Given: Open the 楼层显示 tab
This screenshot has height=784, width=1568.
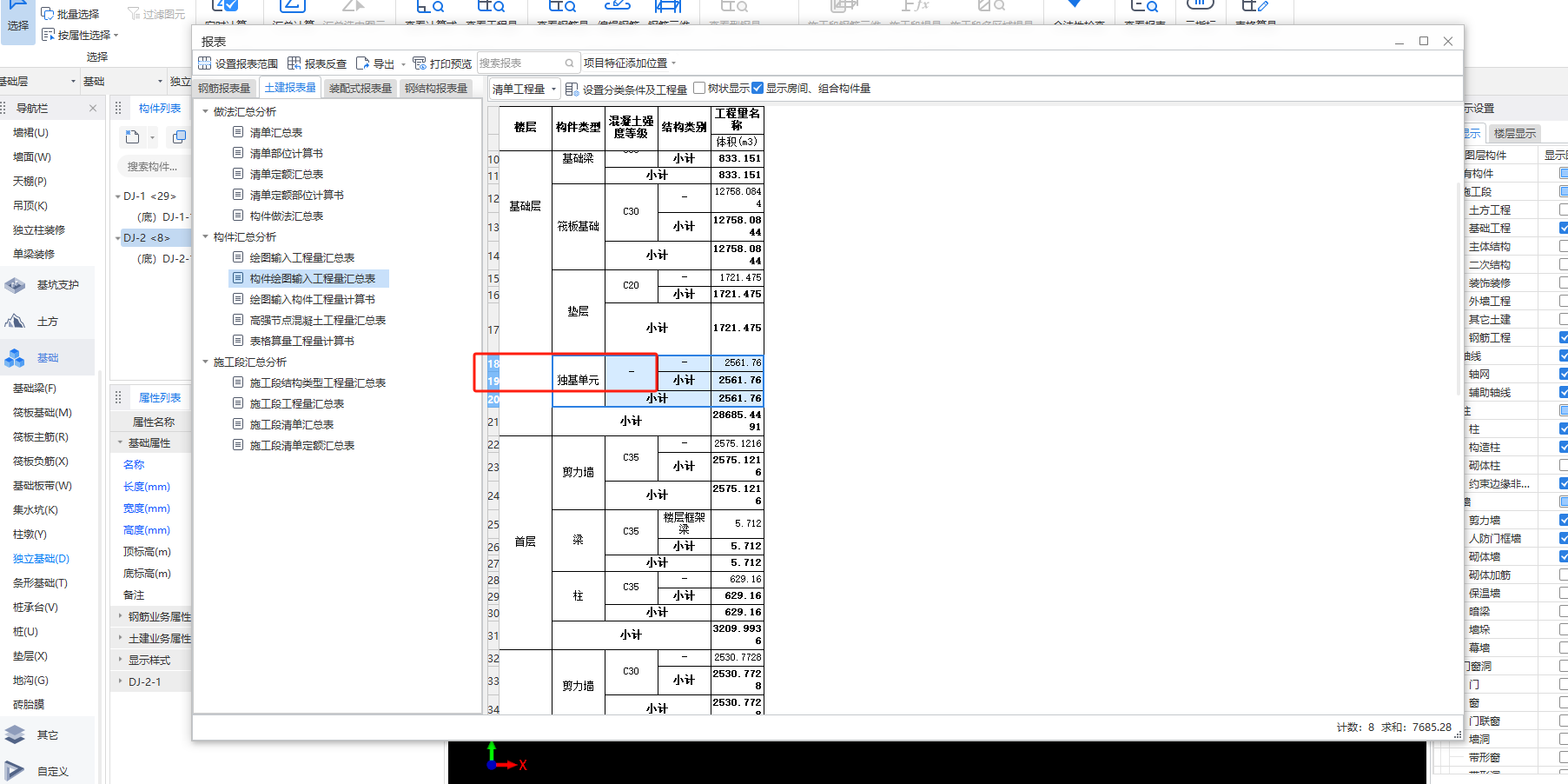Looking at the screenshot, I should 1515,133.
